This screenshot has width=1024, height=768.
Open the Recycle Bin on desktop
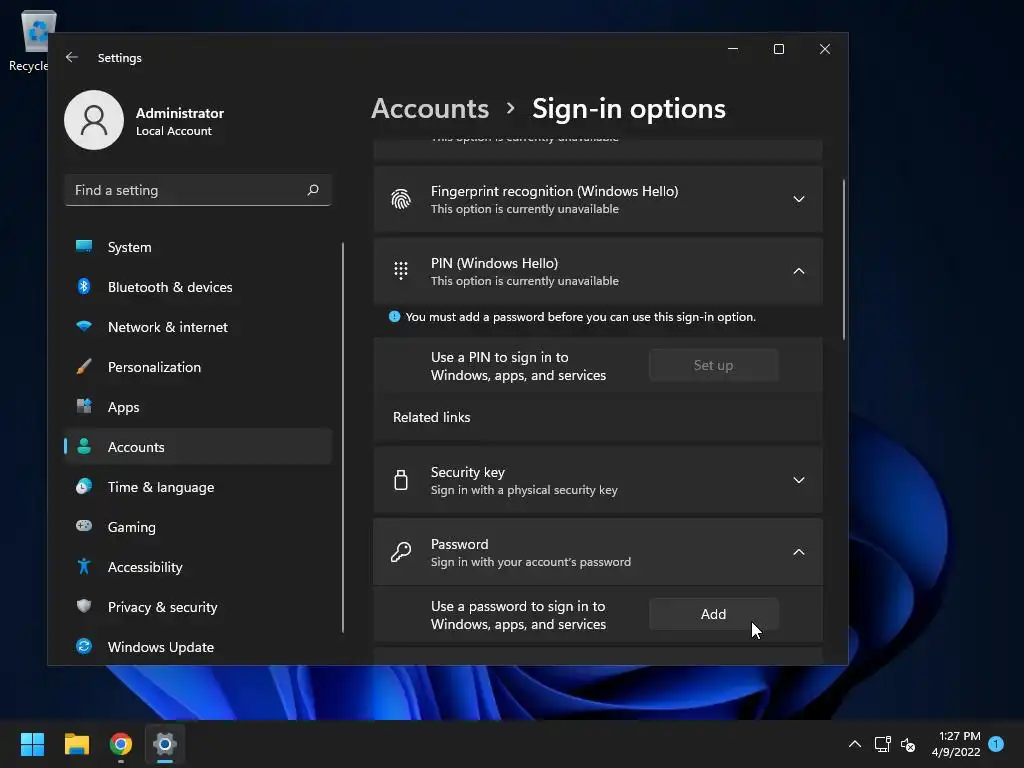click(34, 40)
